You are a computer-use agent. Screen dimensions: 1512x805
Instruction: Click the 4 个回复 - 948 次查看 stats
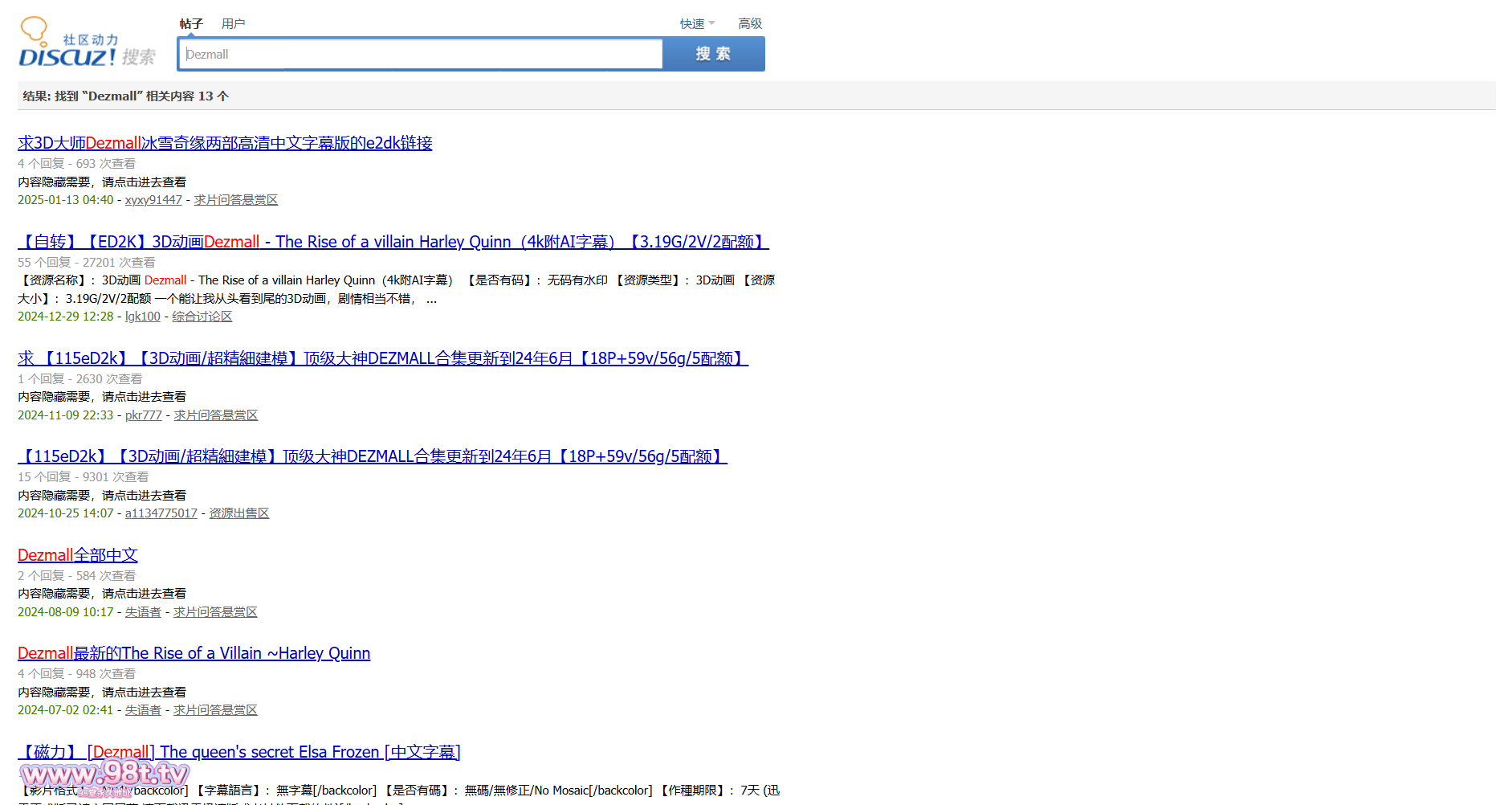click(76, 674)
